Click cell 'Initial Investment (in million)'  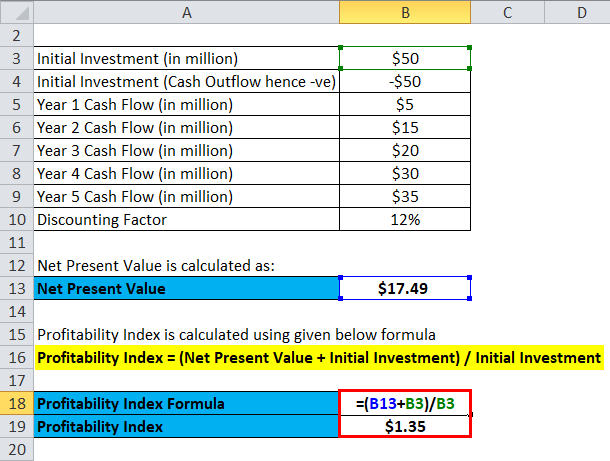click(186, 58)
